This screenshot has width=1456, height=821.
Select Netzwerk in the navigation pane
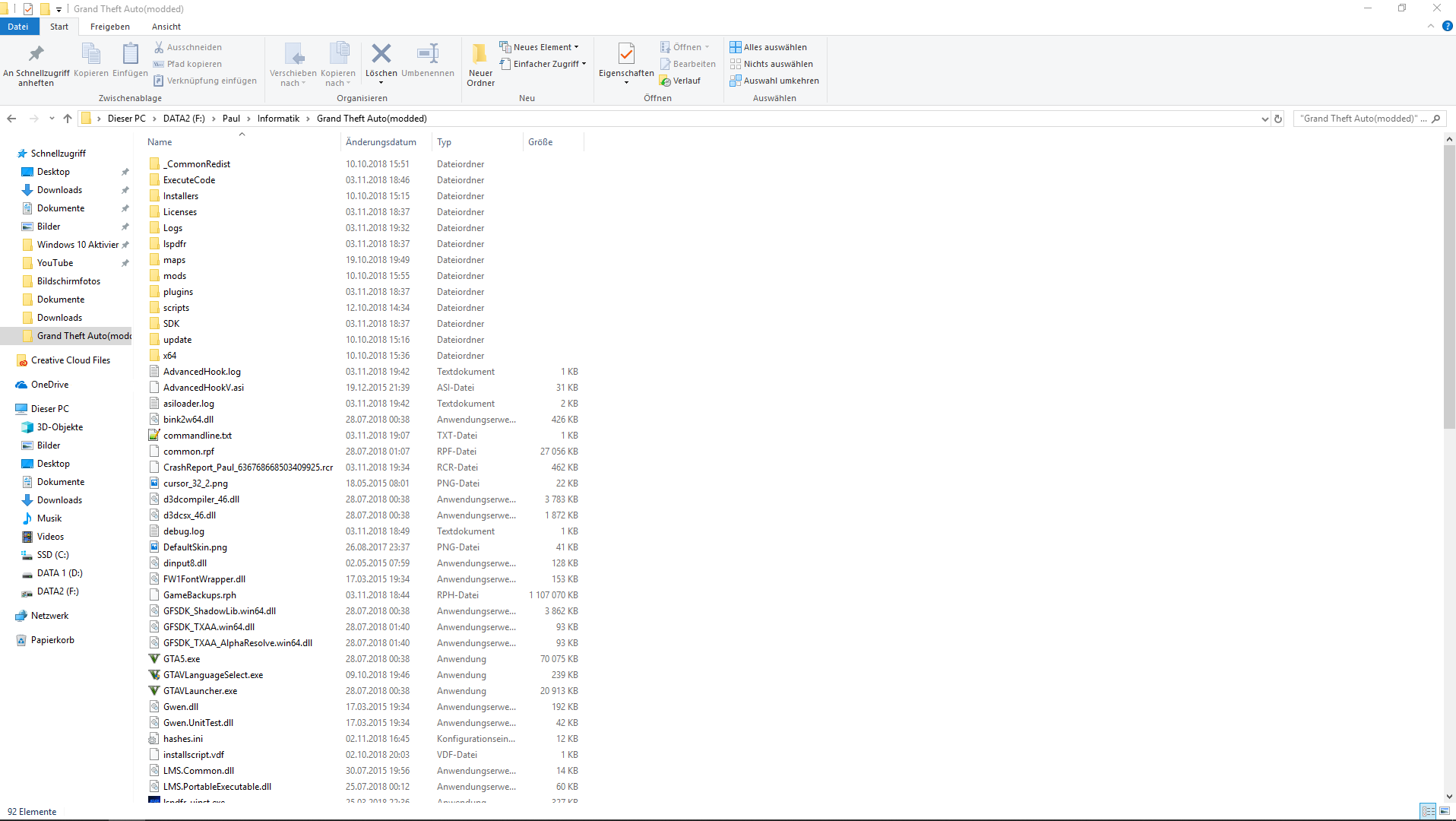click(49, 616)
